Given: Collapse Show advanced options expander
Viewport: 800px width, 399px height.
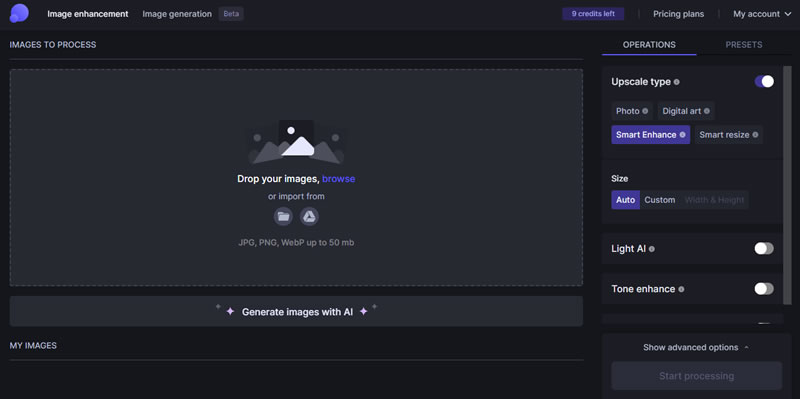Looking at the screenshot, I should pyautogui.click(x=696, y=347).
